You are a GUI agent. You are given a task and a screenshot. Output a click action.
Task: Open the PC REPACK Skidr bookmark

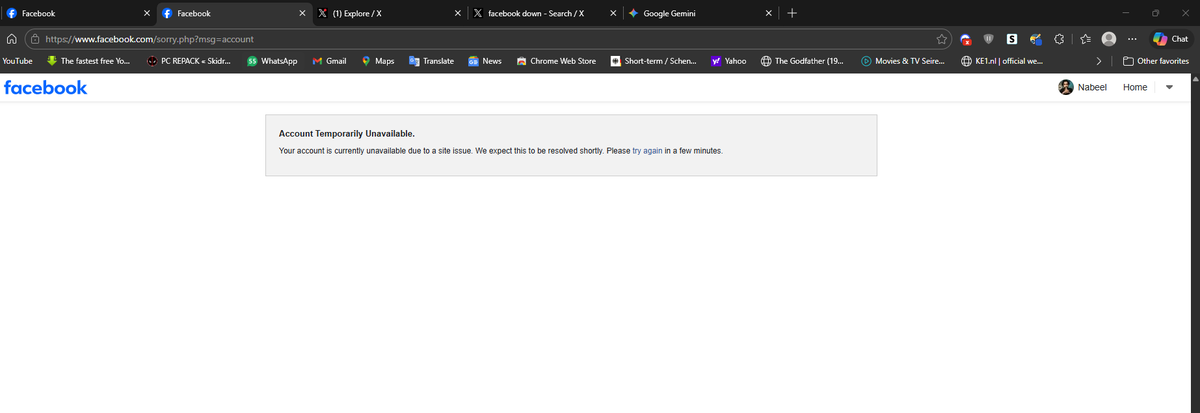click(189, 61)
